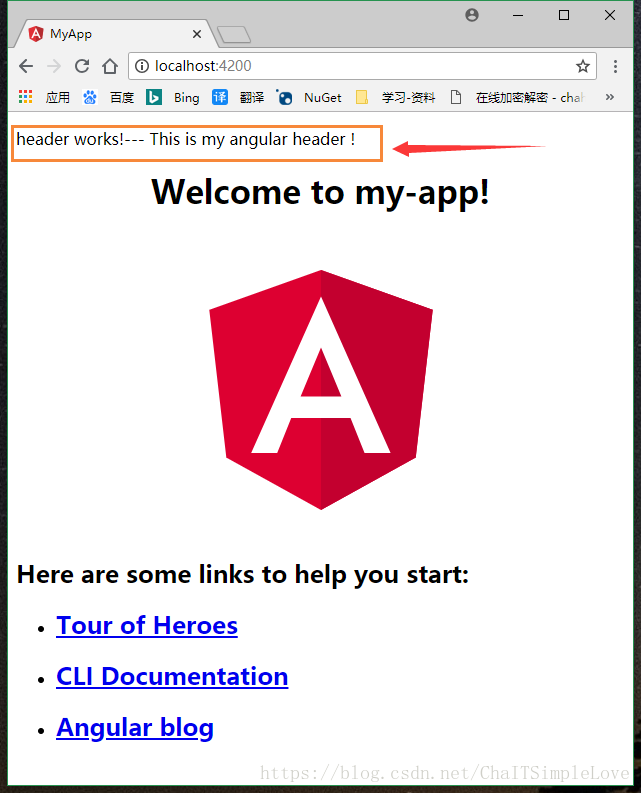Open the 翻译 bookmark
The height and width of the screenshot is (793, 641).
(x=238, y=97)
